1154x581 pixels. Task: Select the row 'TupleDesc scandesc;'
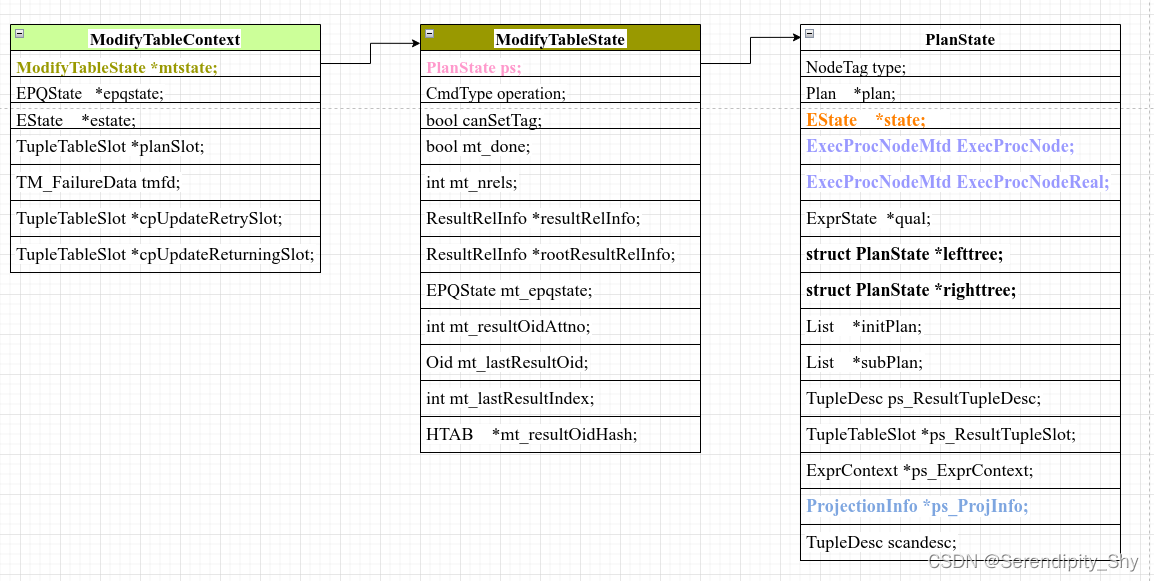[960, 543]
